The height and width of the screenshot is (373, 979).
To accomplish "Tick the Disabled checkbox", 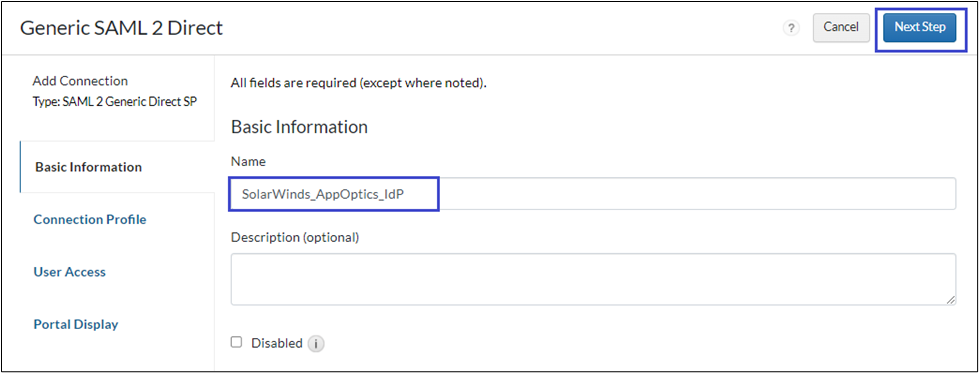I will [236, 342].
